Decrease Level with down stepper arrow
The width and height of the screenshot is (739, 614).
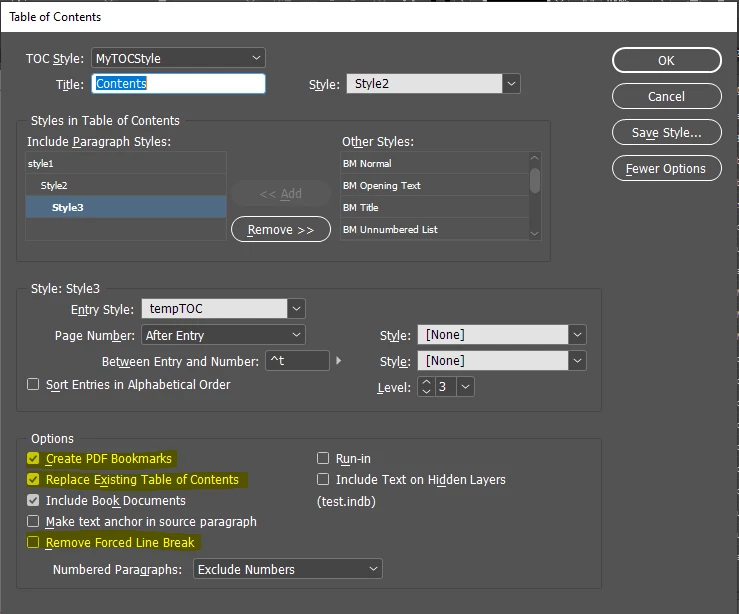click(x=426, y=392)
